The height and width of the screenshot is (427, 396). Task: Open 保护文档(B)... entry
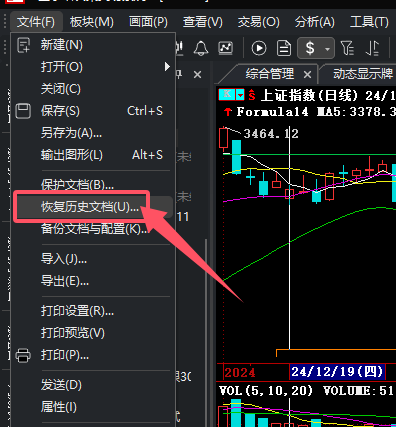[93, 184]
